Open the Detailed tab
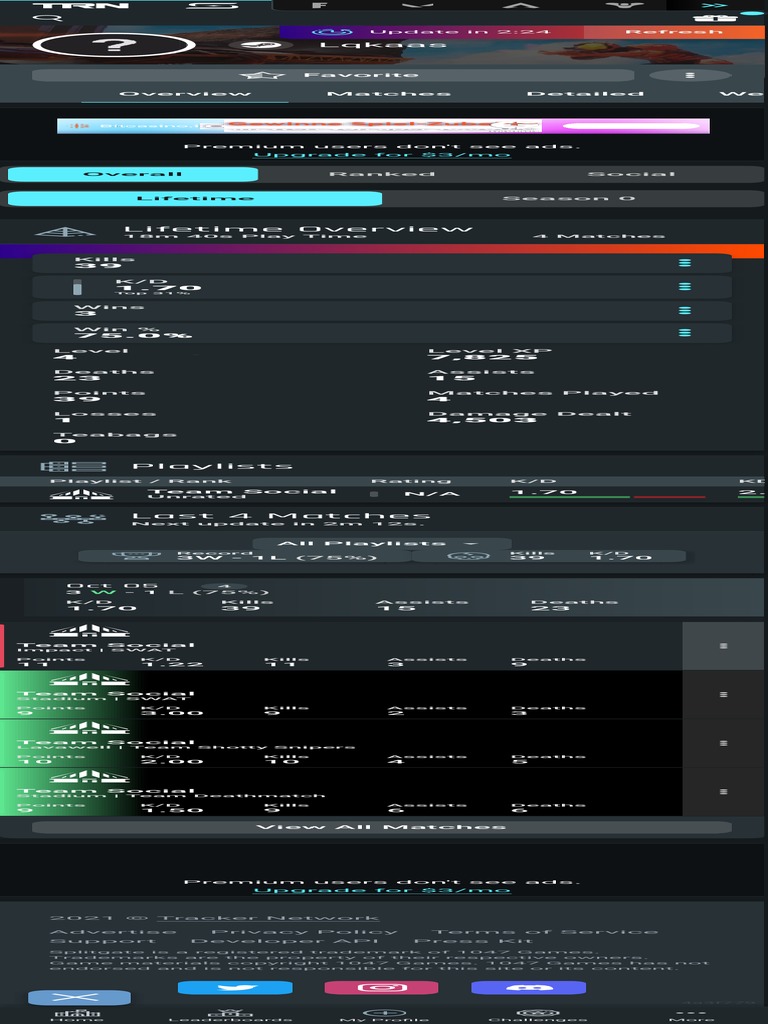The height and width of the screenshot is (1024, 768). [x=585, y=94]
